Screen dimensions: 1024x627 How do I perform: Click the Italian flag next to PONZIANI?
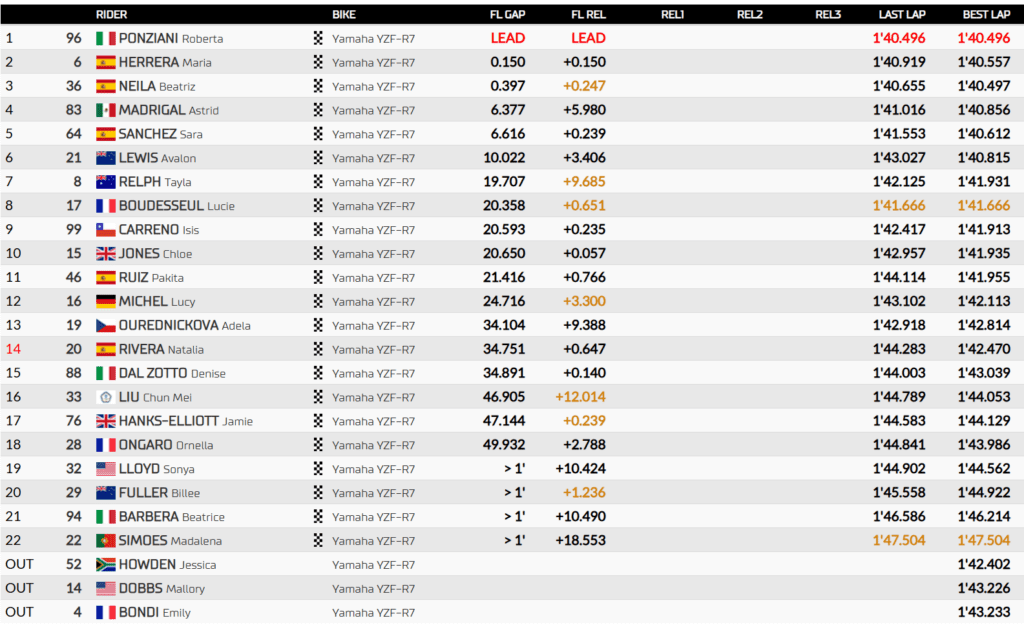[x=105, y=39]
